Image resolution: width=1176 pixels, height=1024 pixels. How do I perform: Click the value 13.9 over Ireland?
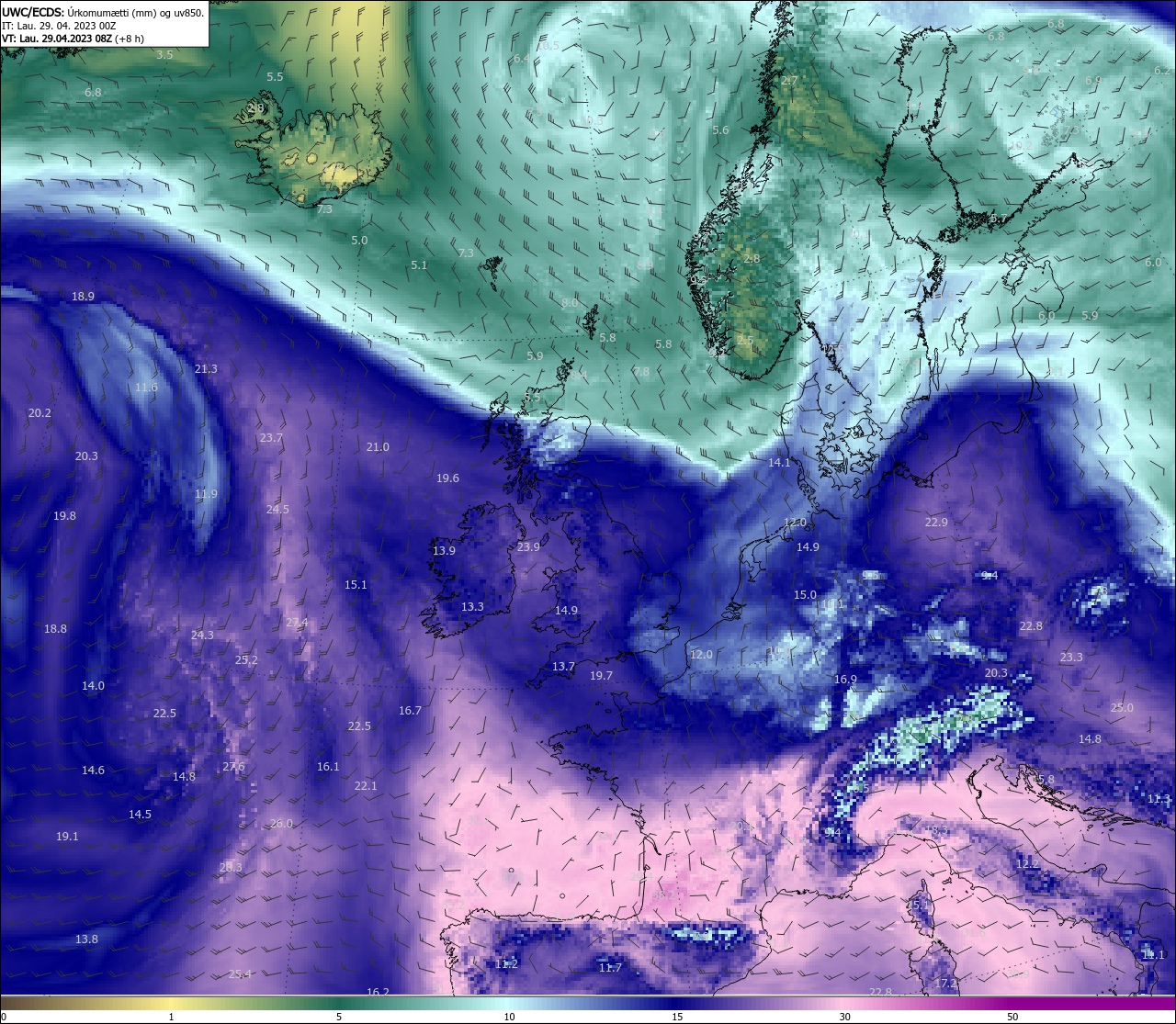pyautogui.click(x=444, y=551)
